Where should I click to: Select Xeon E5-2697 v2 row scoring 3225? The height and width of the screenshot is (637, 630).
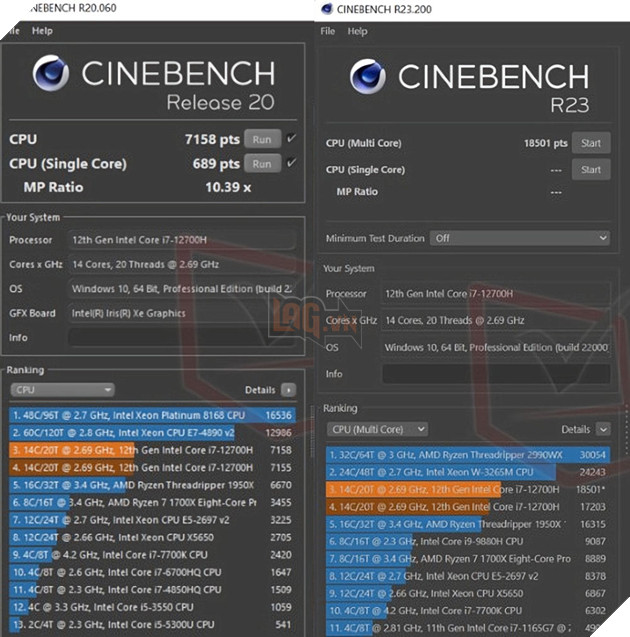click(x=152, y=520)
